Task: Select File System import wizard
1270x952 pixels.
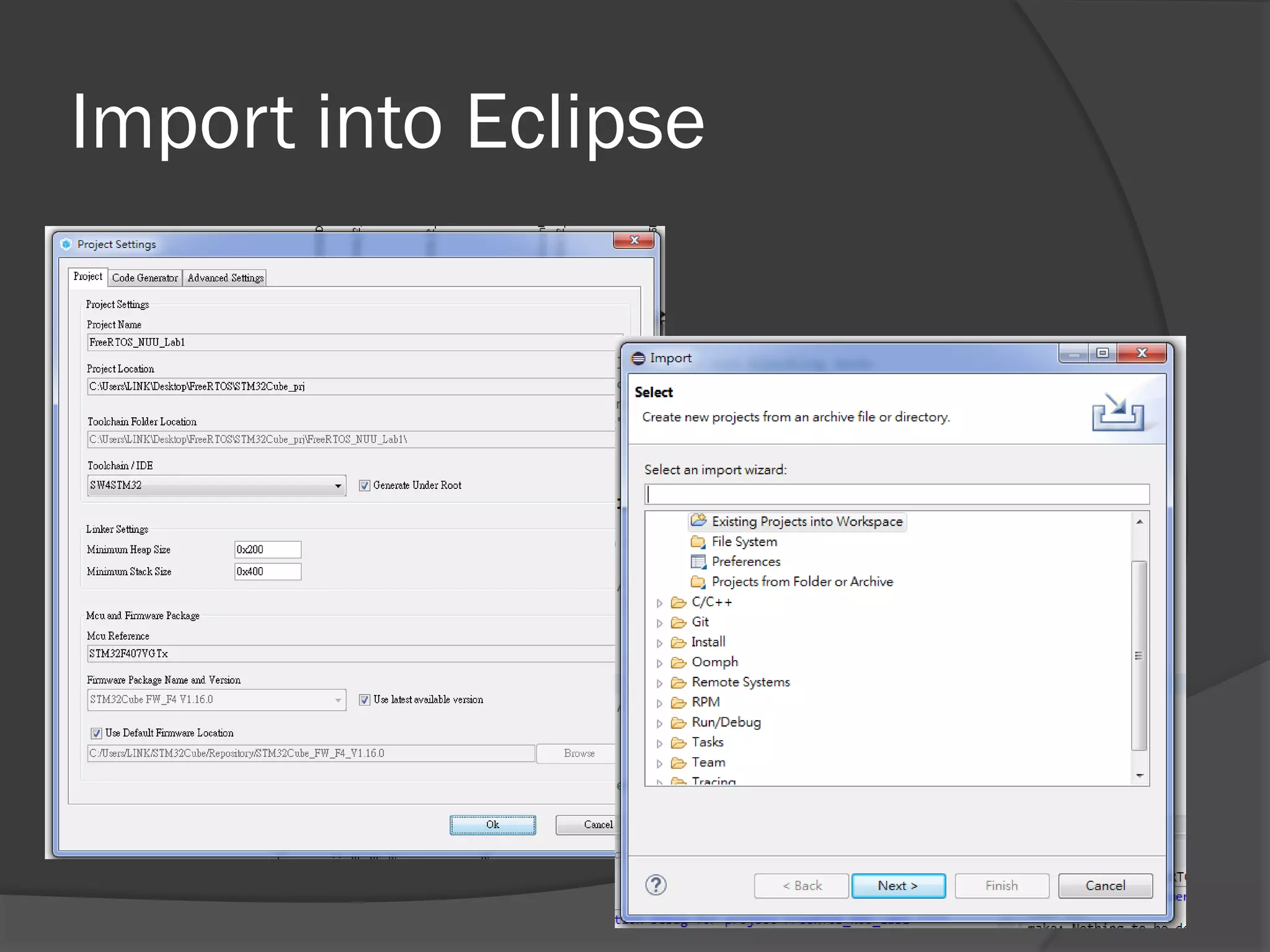Action: click(744, 542)
